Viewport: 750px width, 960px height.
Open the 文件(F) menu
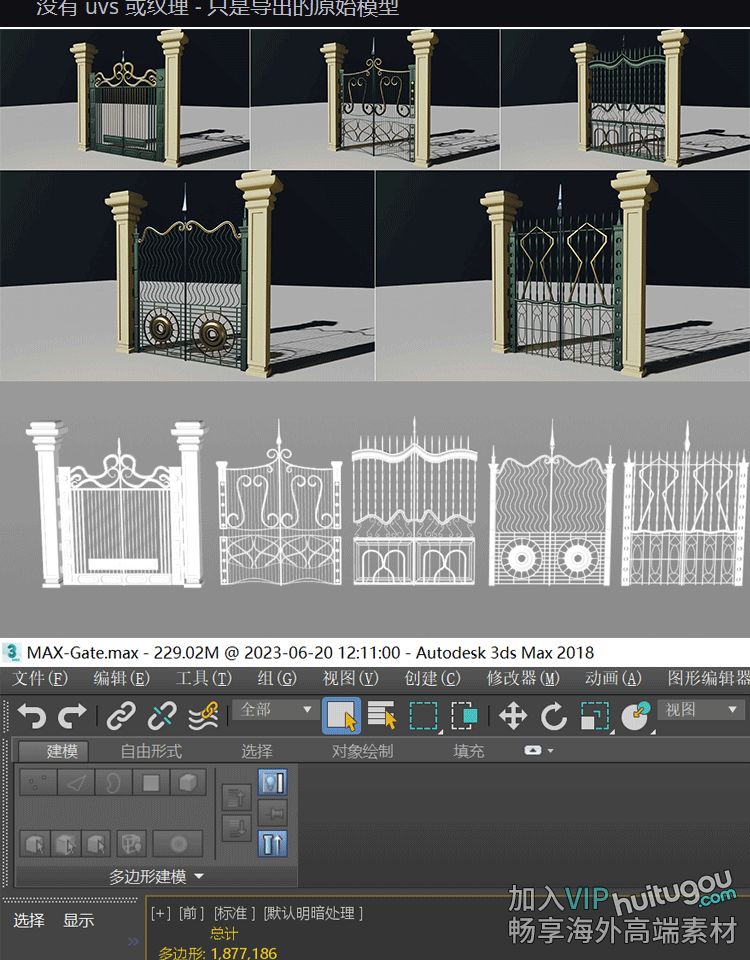[x=40, y=678]
